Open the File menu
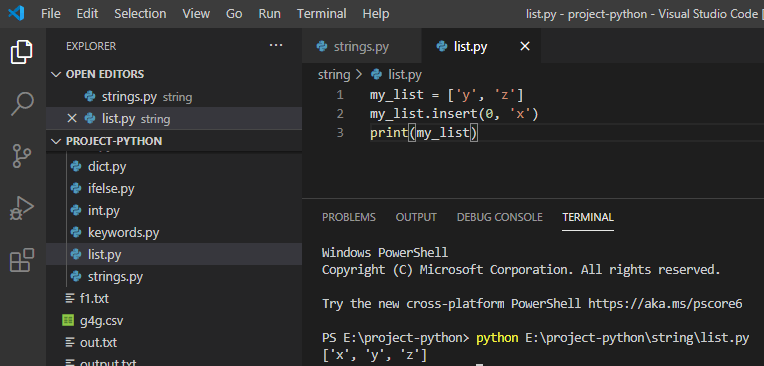This screenshot has width=764, height=366. (51, 14)
